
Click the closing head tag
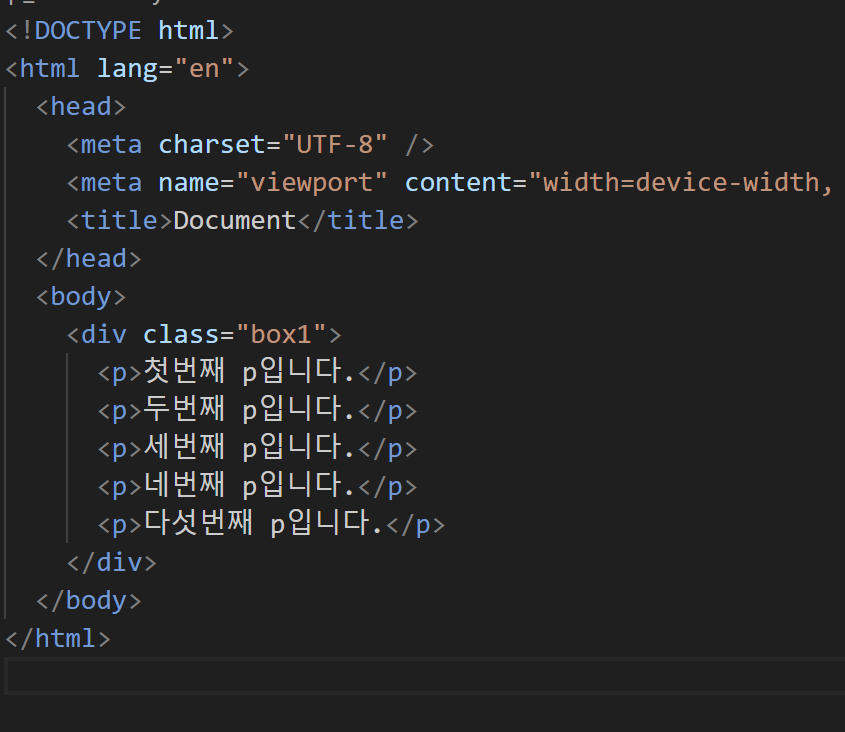[88, 259]
